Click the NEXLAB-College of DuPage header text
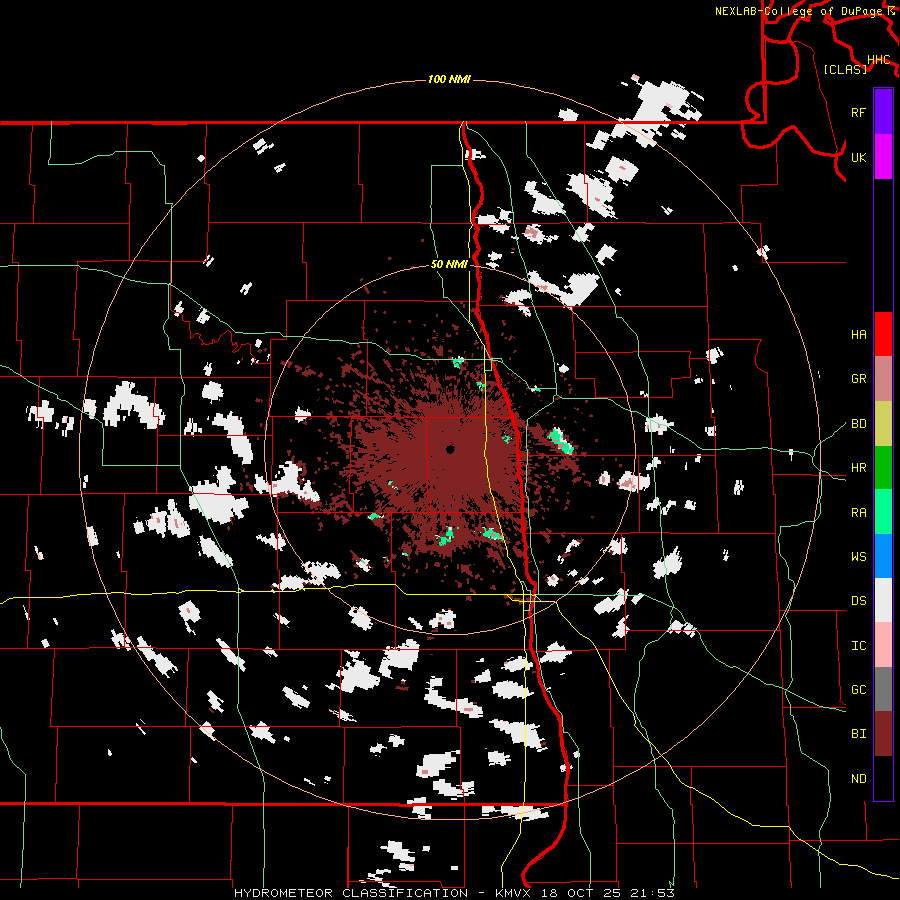The width and height of the screenshot is (900, 900). pyautogui.click(x=798, y=11)
